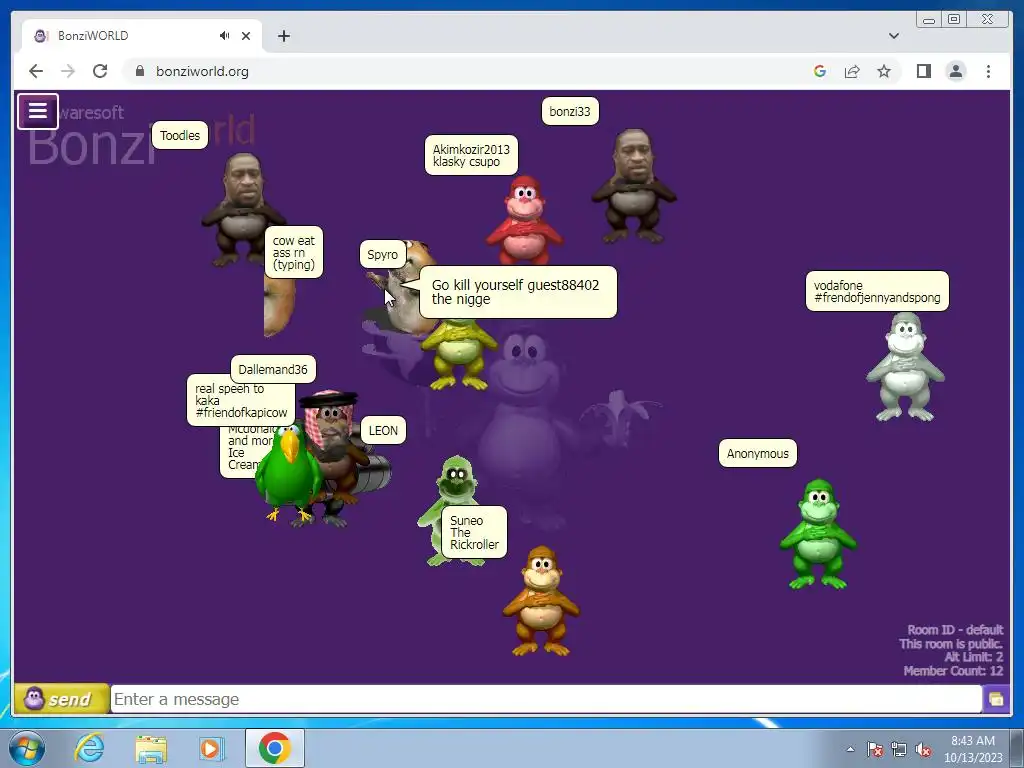Click the Room ID - default text
Screen dimensions: 1024x768
point(955,630)
